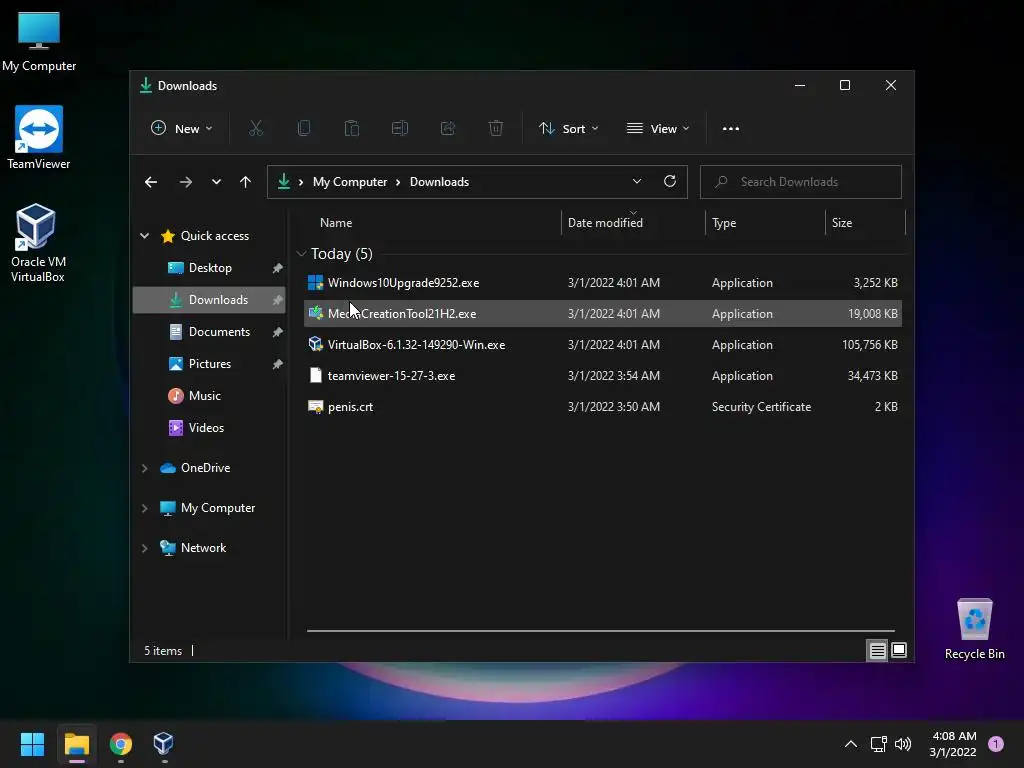Open the View options dropdown
This screenshot has width=1024, height=768.
tap(658, 129)
